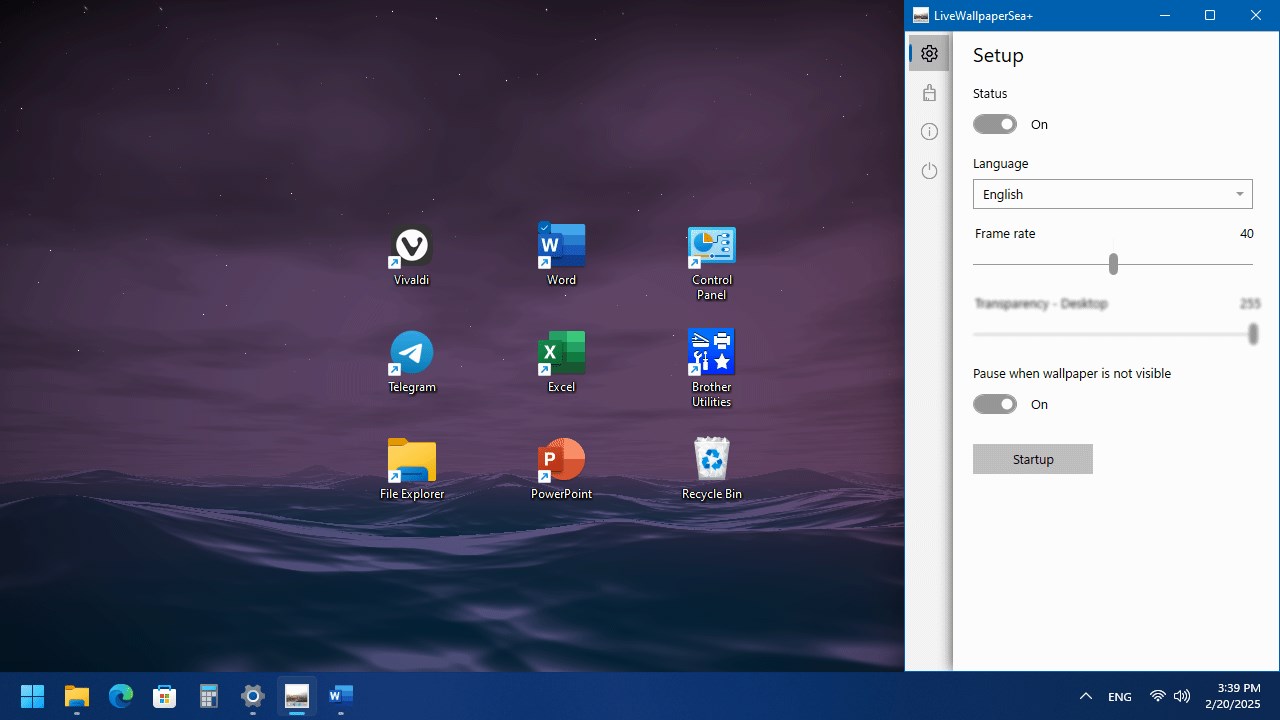Click the Startup button
Image resolution: width=1280 pixels, height=720 pixels.
[x=1033, y=459]
